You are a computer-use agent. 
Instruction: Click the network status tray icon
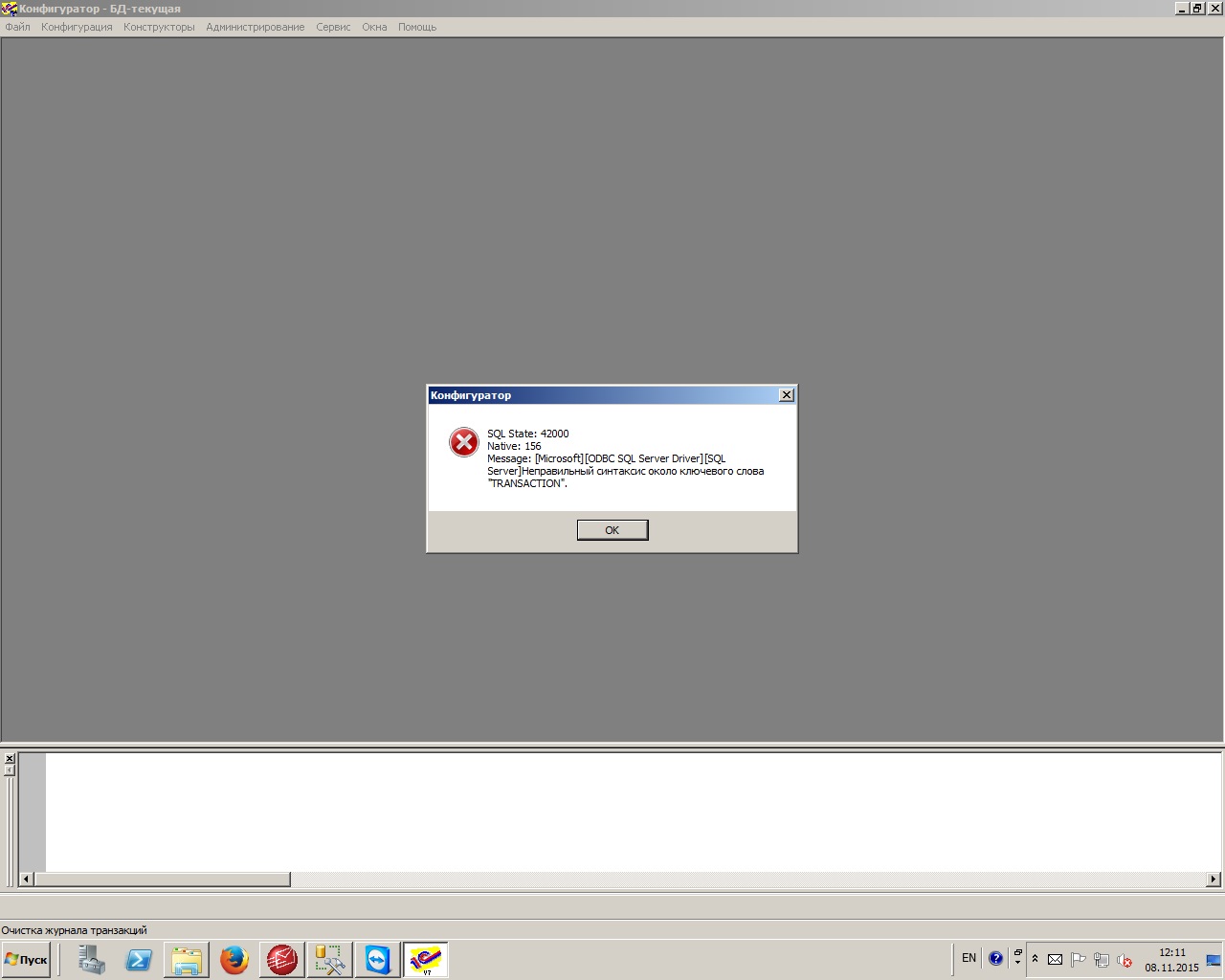click(1102, 960)
